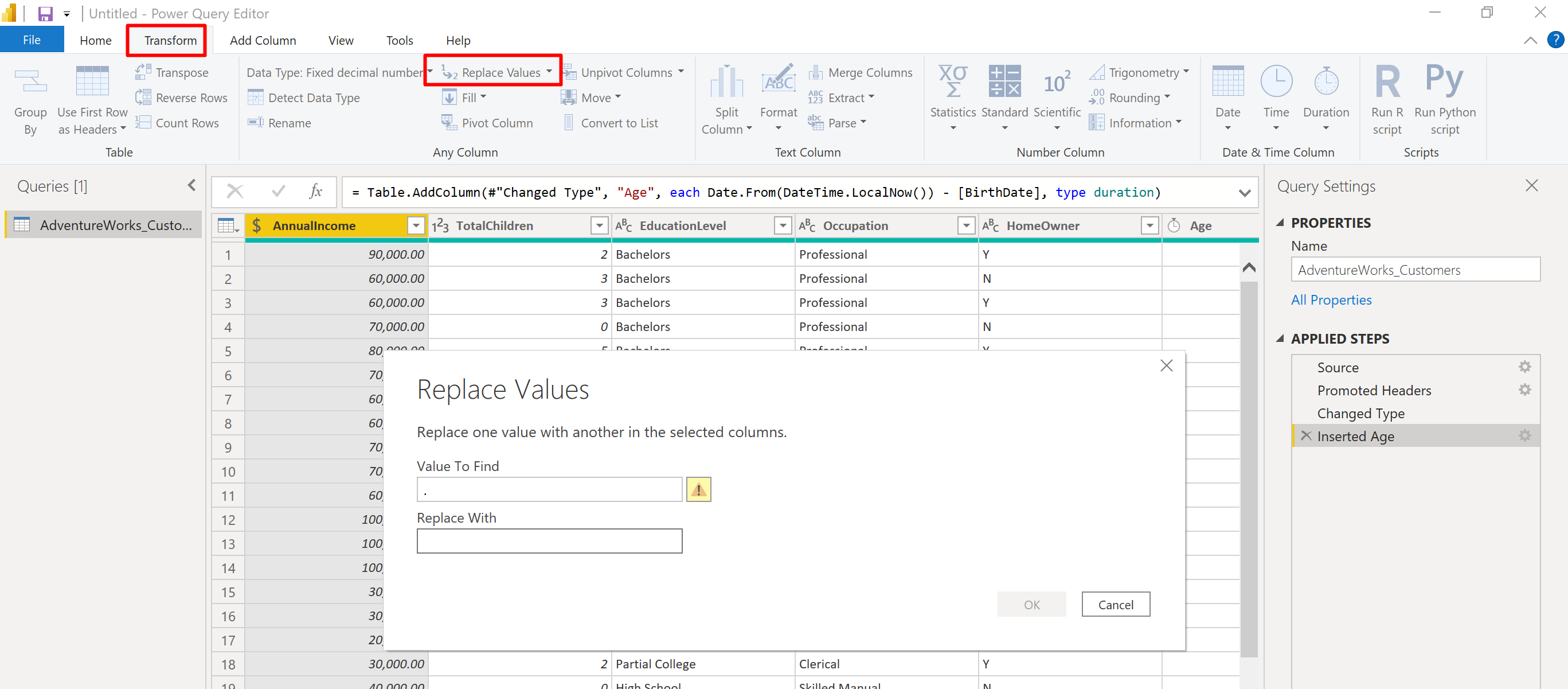Click Use First Row as Headers
The width and height of the screenshot is (1568, 689).
(x=92, y=101)
